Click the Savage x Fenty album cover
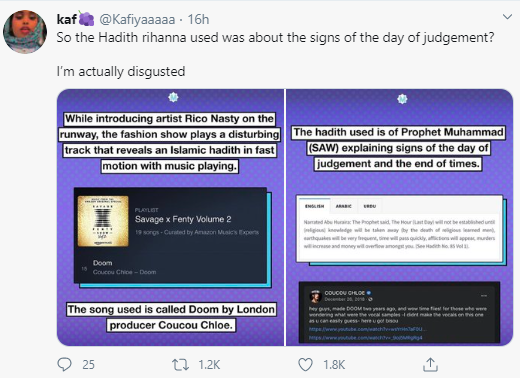The width and height of the screenshot is (520, 378). (x=103, y=221)
